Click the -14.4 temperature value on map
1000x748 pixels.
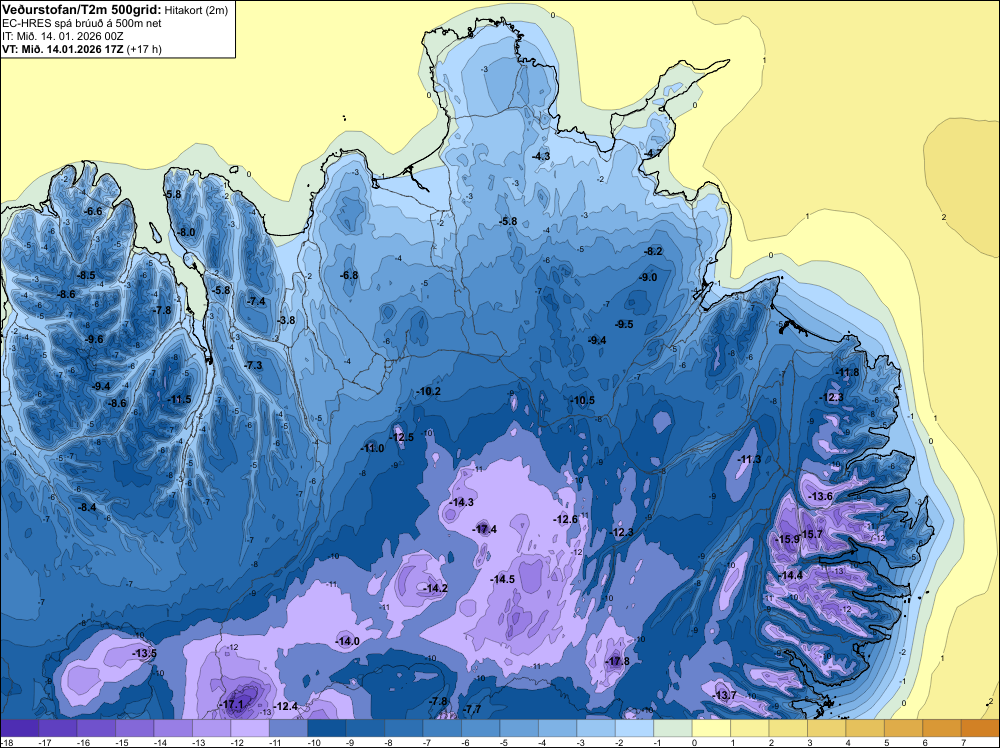pos(791,575)
